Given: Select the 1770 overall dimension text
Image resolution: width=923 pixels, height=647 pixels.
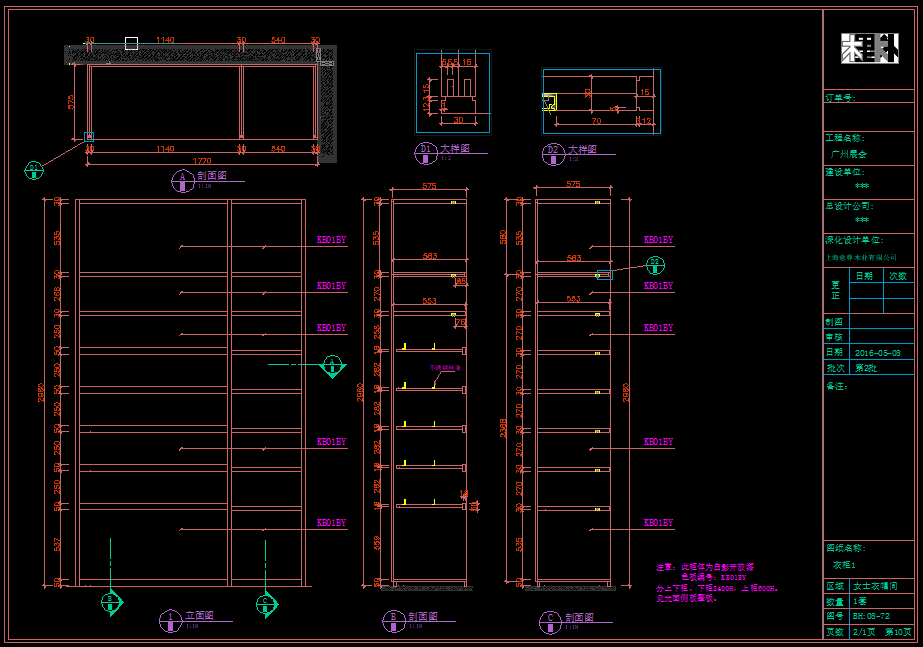Looking at the screenshot, I should tap(202, 160).
